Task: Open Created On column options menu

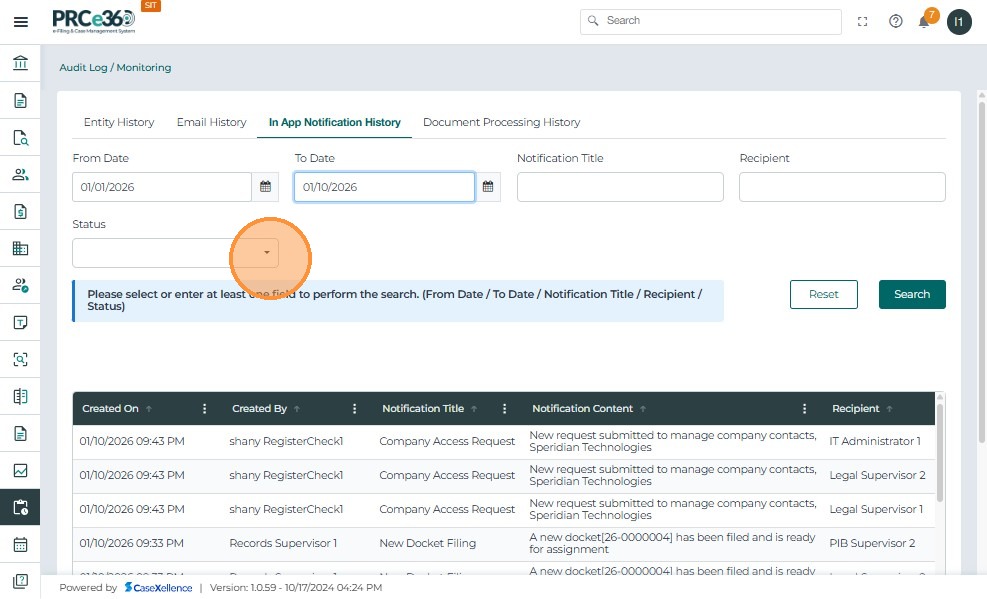Action: [205, 409]
